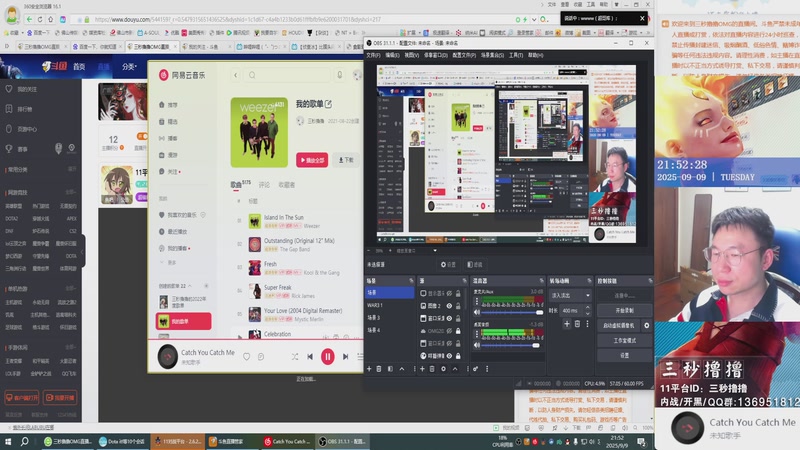Open mixer dock three-dot menu at bottom
The height and width of the screenshot is (450, 800).
coord(487,369)
